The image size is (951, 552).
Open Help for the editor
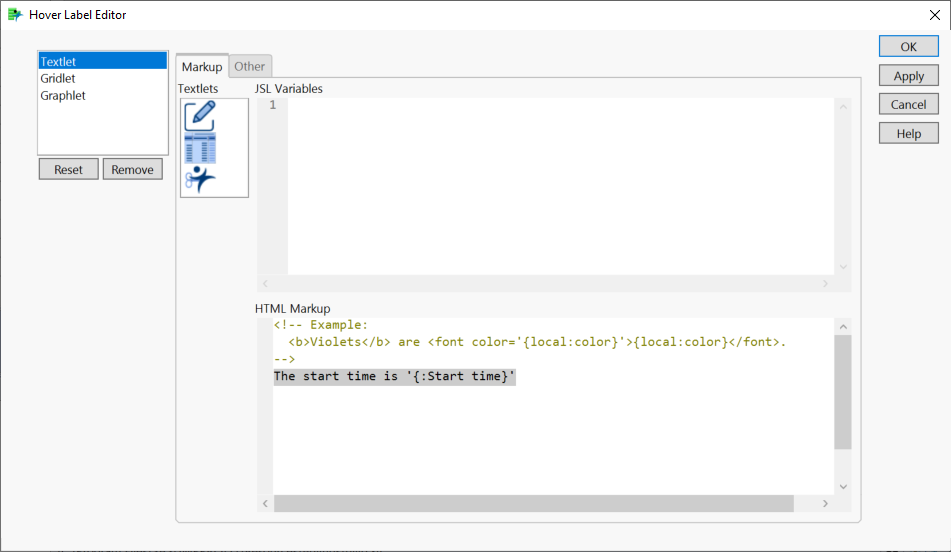click(908, 134)
